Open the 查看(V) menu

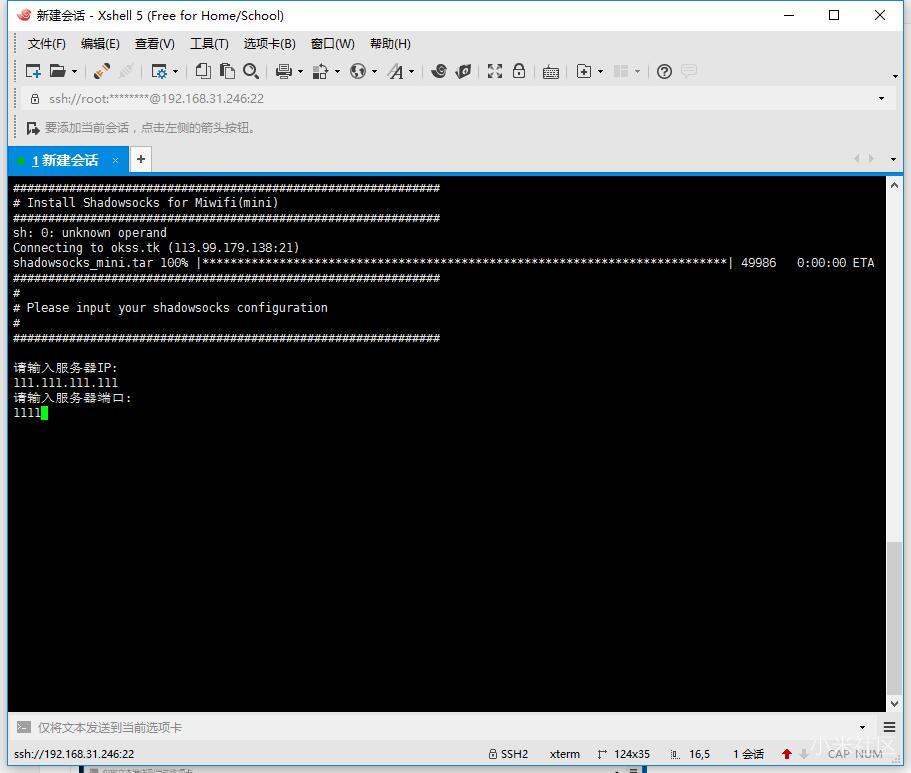click(155, 44)
